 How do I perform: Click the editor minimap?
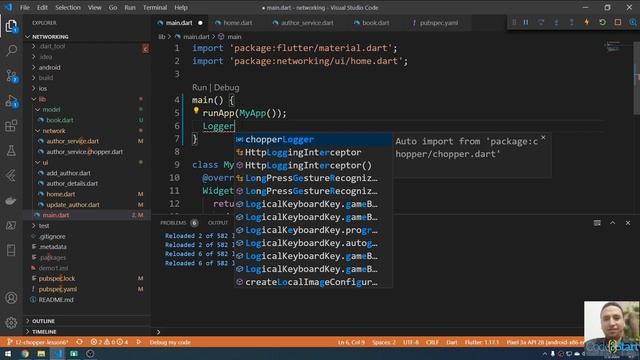(613, 47)
